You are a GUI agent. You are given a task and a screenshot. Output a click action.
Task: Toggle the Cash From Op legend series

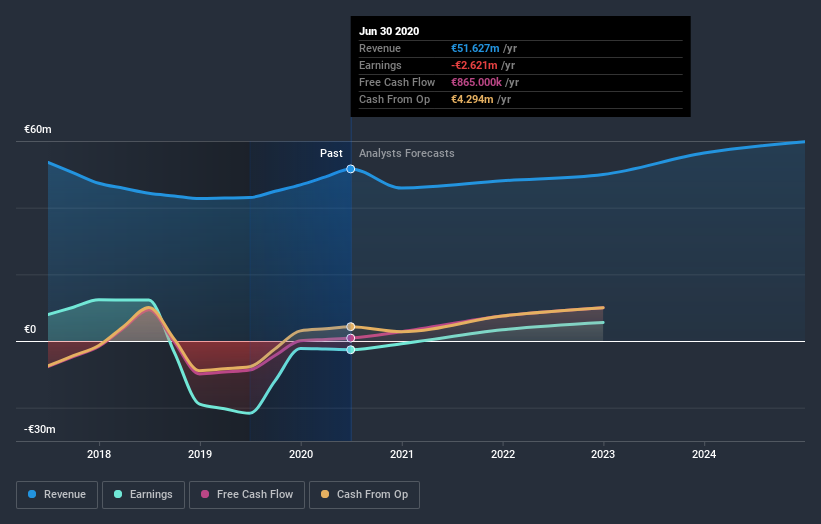[x=364, y=495]
